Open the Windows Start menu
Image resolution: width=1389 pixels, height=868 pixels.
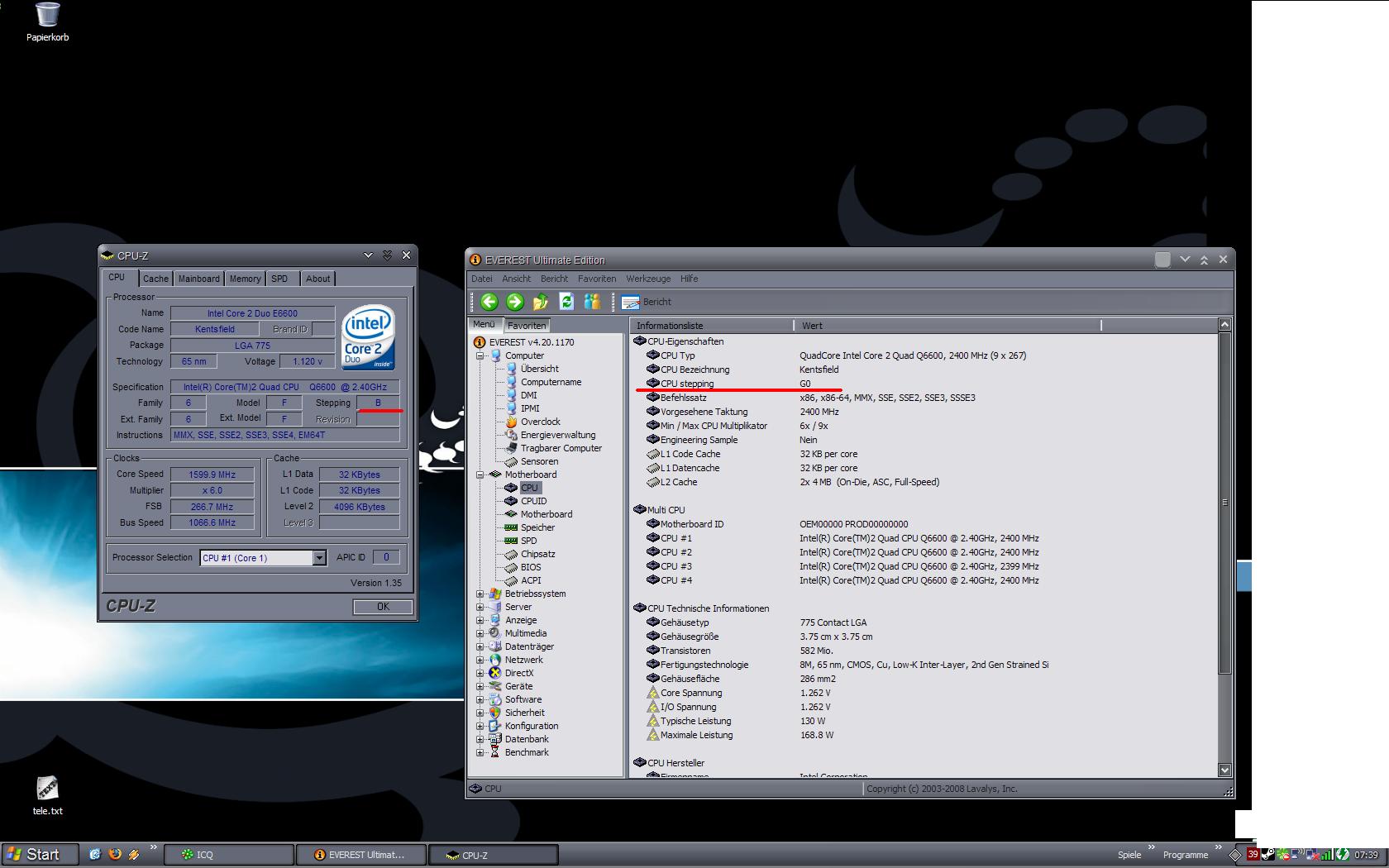point(40,855)
